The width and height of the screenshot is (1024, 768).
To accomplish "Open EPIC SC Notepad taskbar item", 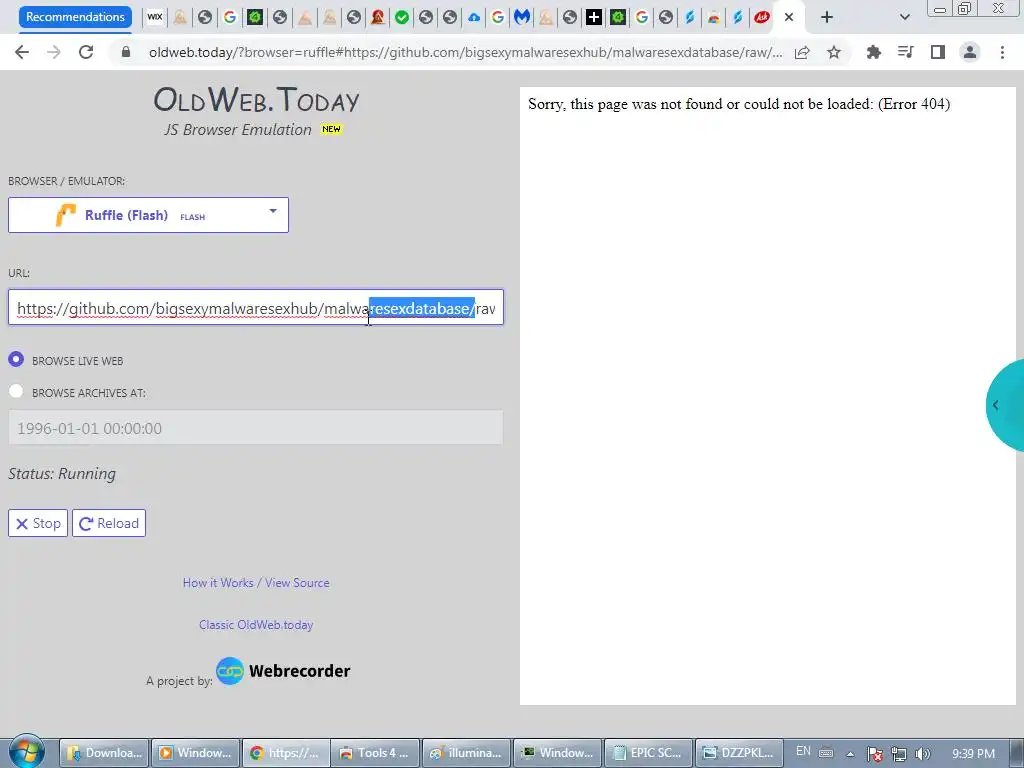I will coord(649,753).
